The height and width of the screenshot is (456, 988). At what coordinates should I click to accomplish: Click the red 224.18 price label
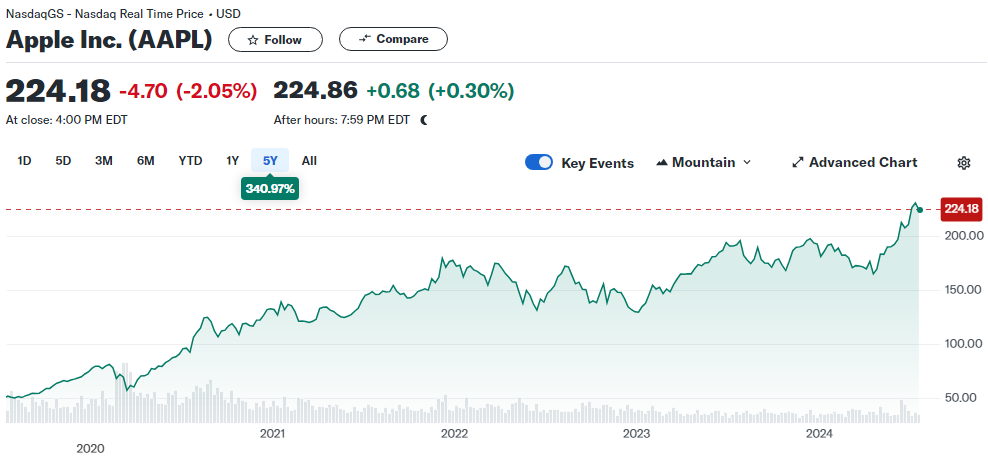961,209
